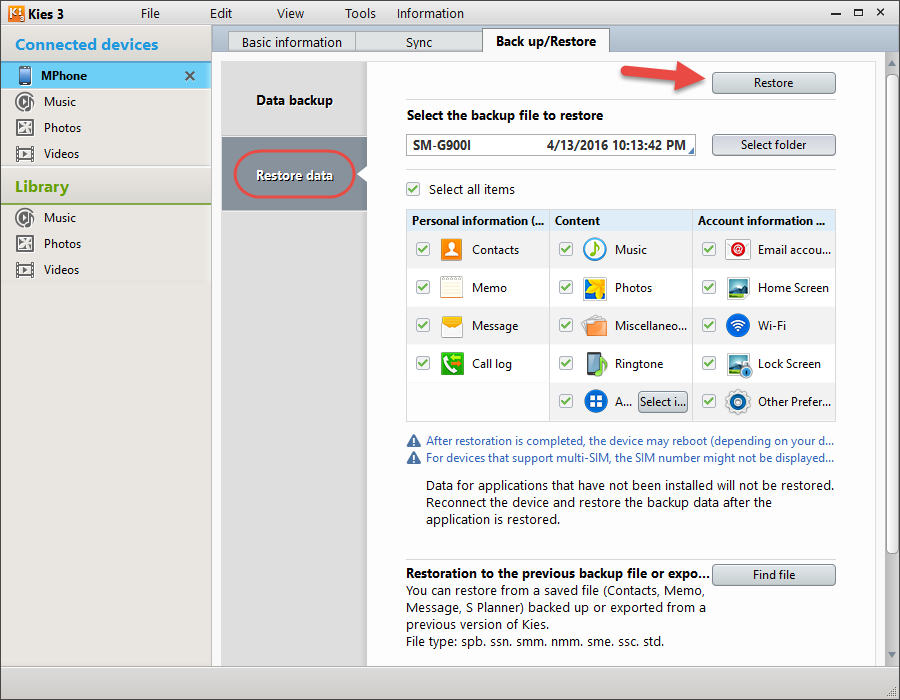900x700 pixels.
Task: Click the Photos icon under Library
Action: click(x=25, y=244)
